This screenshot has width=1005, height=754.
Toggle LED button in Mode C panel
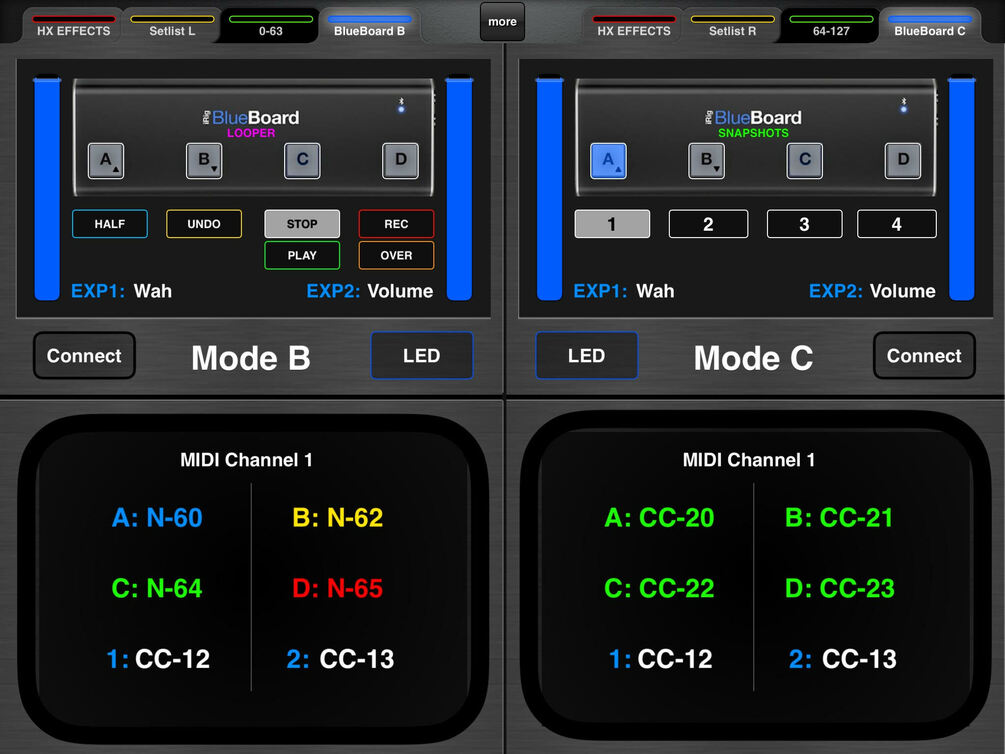click(586, 355)
